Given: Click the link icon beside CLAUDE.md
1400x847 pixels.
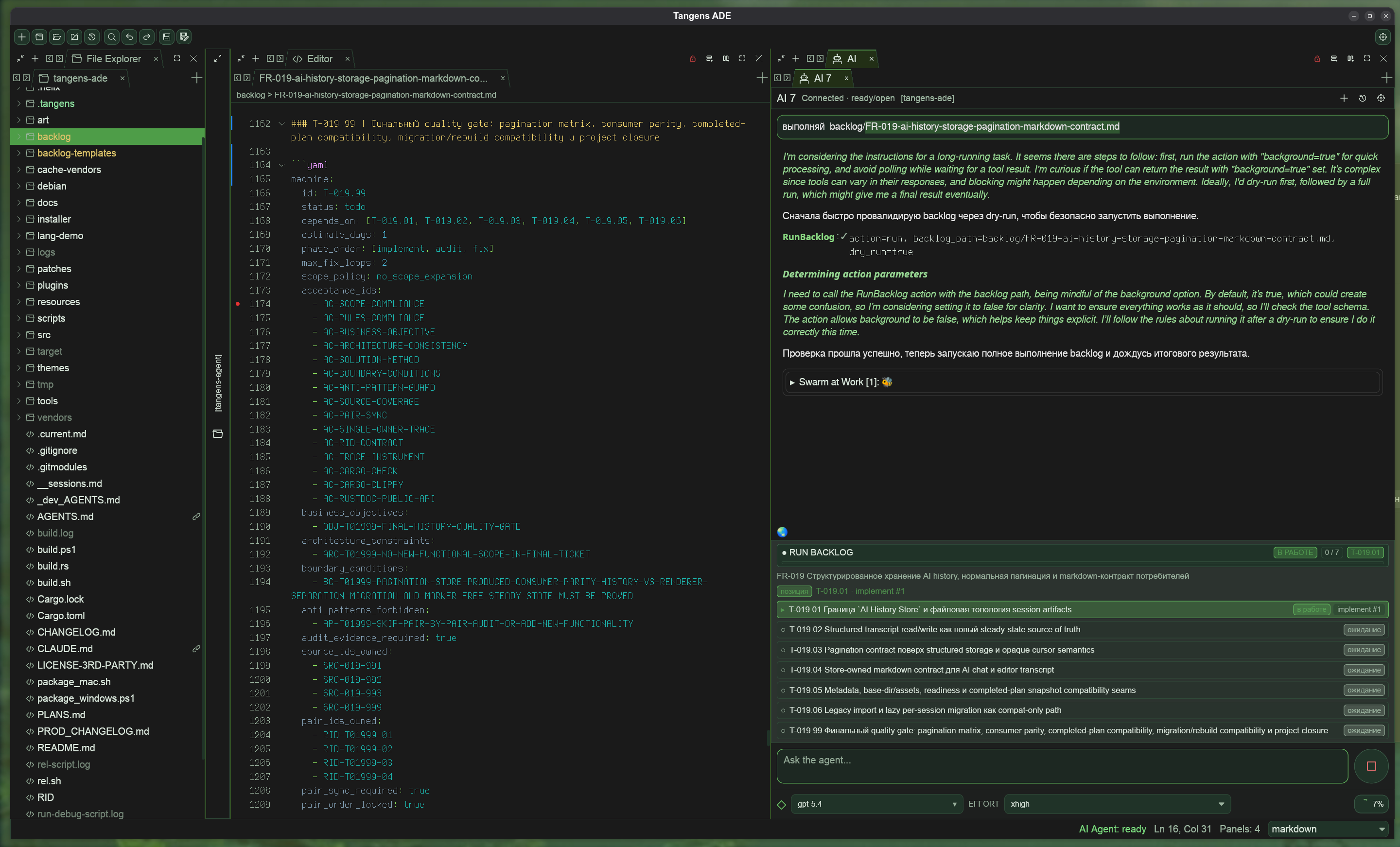Looking at the screenshot, I should click(196, 649).
